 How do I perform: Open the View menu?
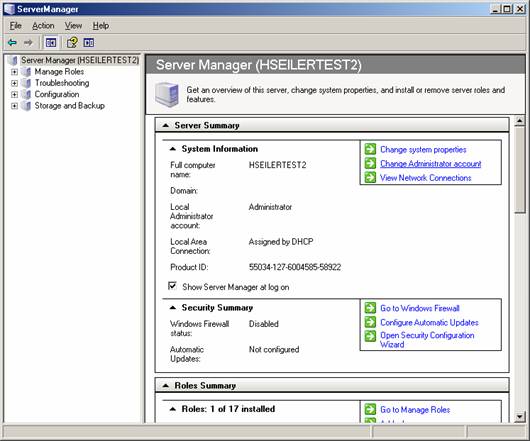(x=73, y=26)
